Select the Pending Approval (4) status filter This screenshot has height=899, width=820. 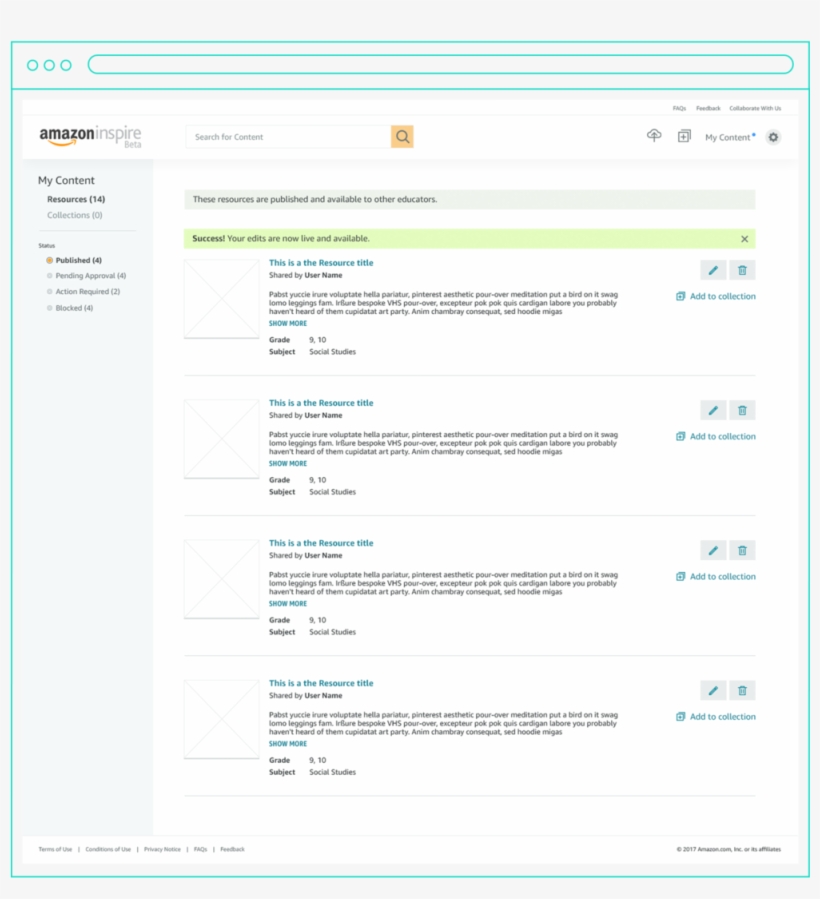tap(90, 276)
